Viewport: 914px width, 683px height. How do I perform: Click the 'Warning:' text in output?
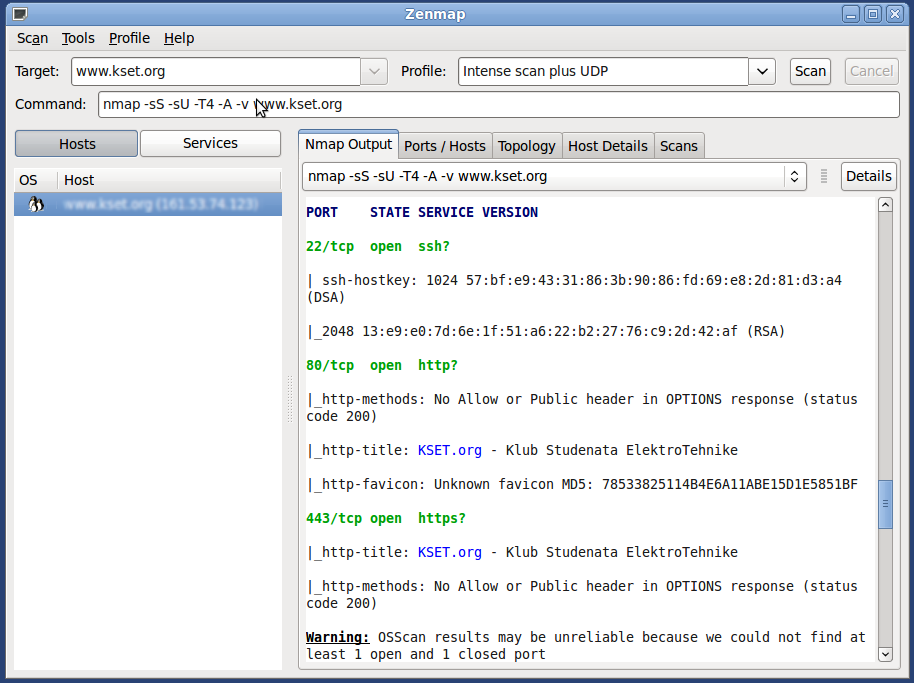click(x=338, y=638)
